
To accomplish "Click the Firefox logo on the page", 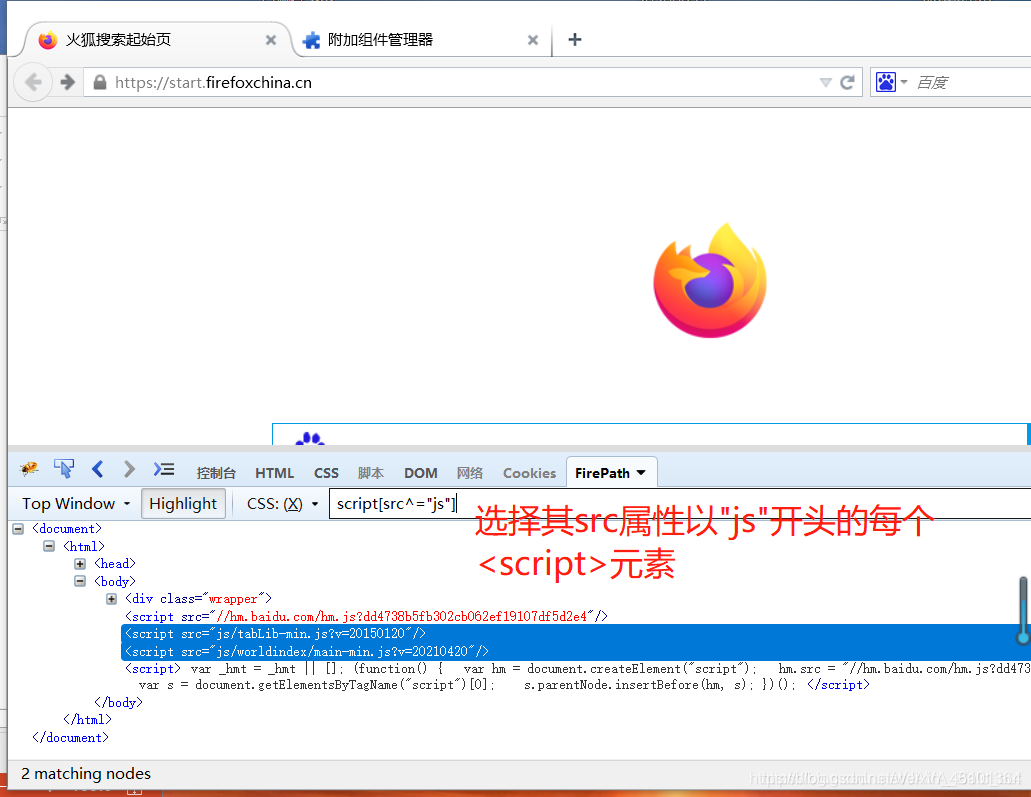I will coord(710,281).
